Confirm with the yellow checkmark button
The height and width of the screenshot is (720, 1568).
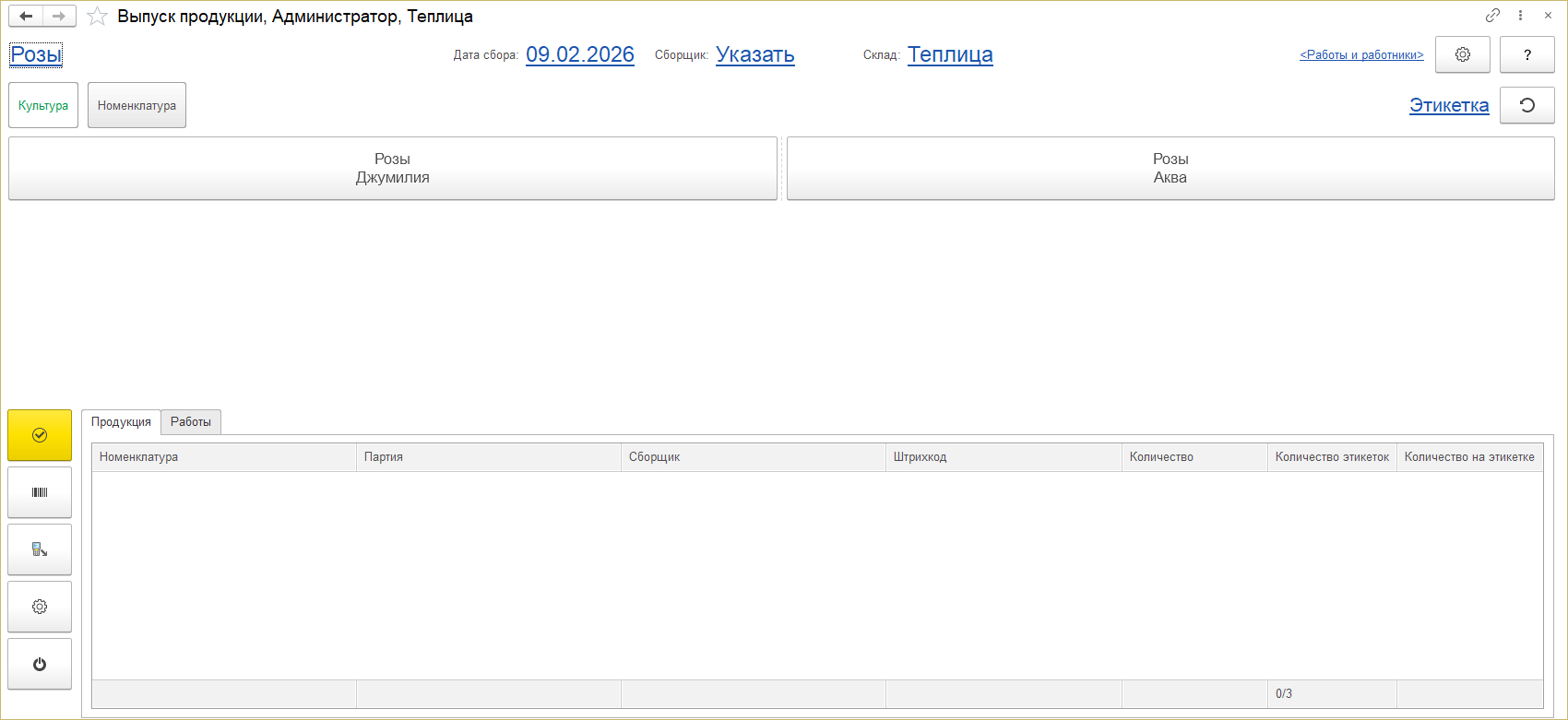[x=40, y=435]
